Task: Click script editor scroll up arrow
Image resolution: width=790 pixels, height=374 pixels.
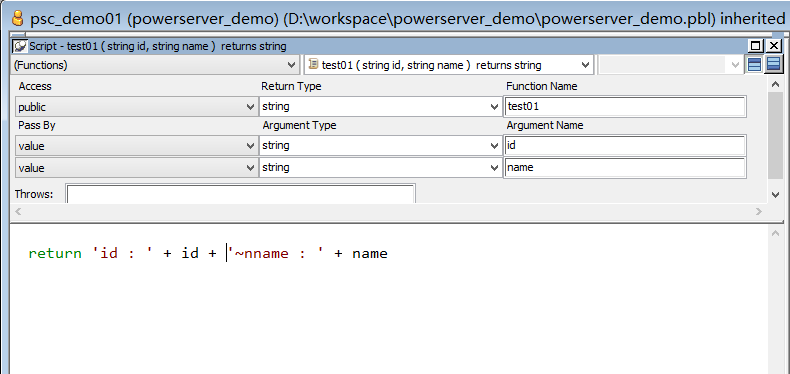Action: (776, 232)
